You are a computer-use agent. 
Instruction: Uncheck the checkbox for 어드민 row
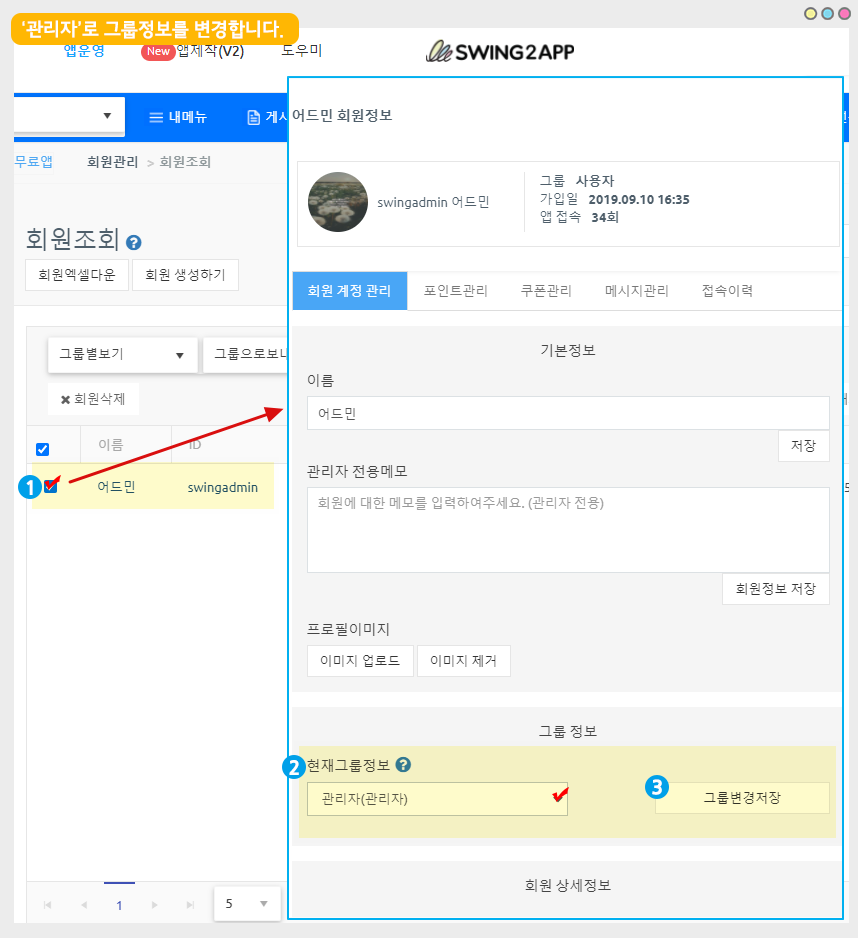[50, 487]
